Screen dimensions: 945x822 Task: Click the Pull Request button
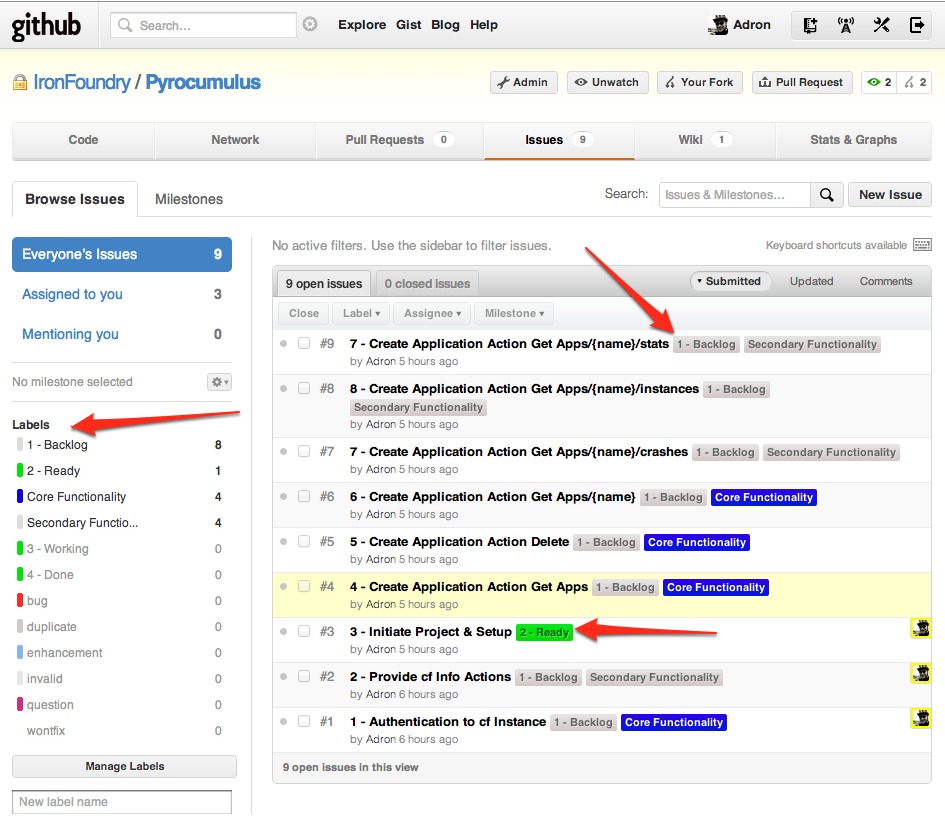tap(802, 82)
